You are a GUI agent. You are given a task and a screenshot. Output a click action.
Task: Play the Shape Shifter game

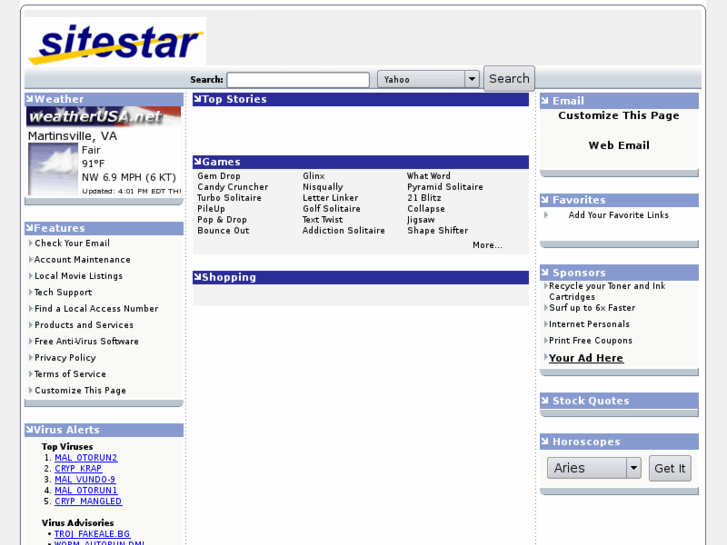click(438, 231)
